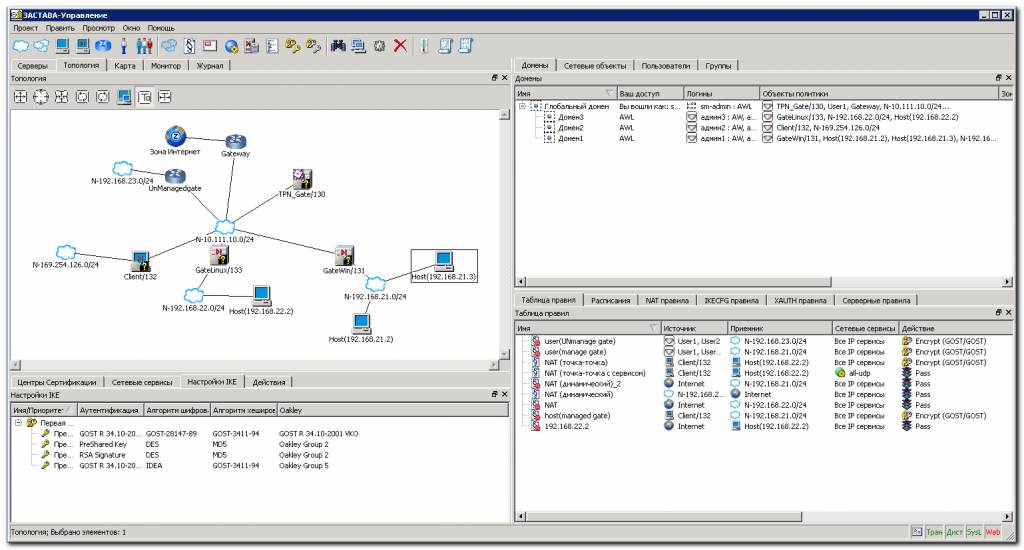Click the first topology layout toolbar button
1024x550 pixels.
(20, 97)
